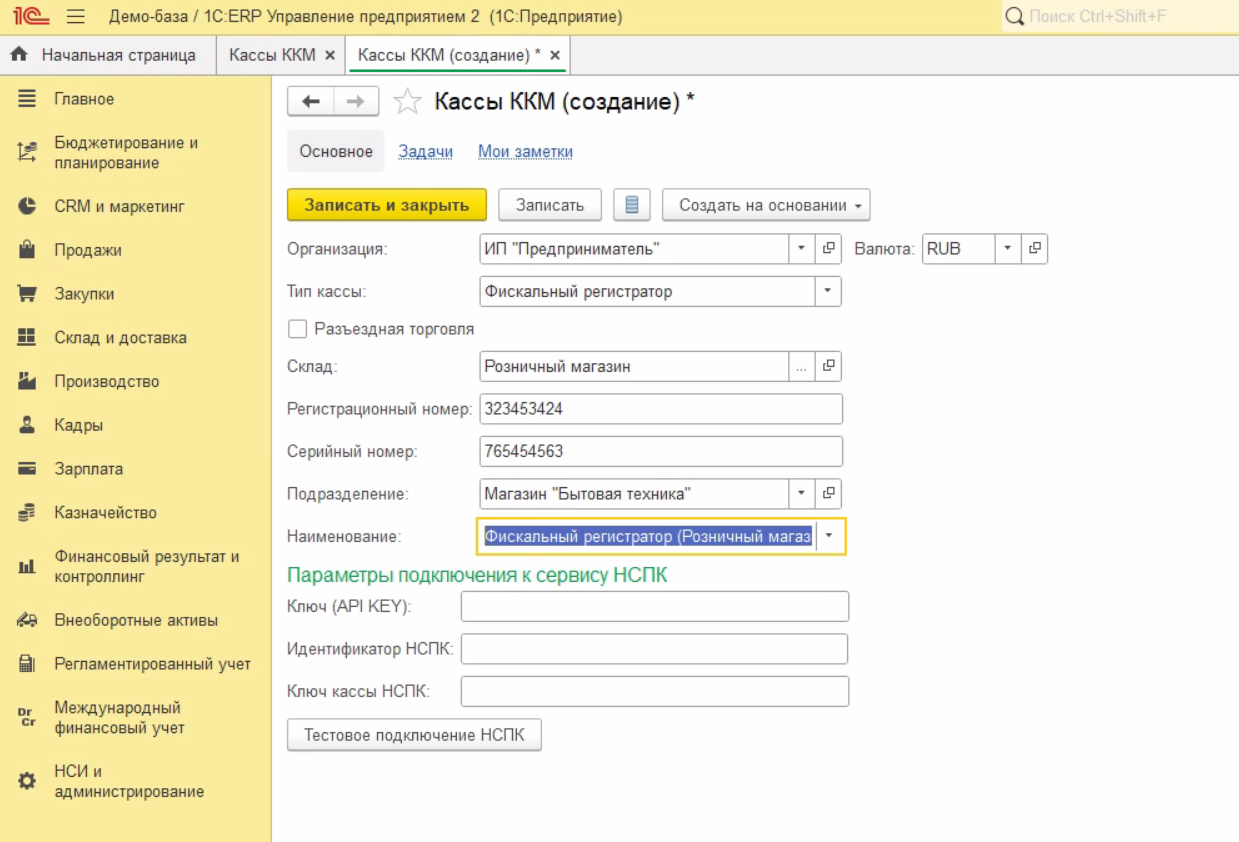Open Подразделение item with open-form icon

828,494
